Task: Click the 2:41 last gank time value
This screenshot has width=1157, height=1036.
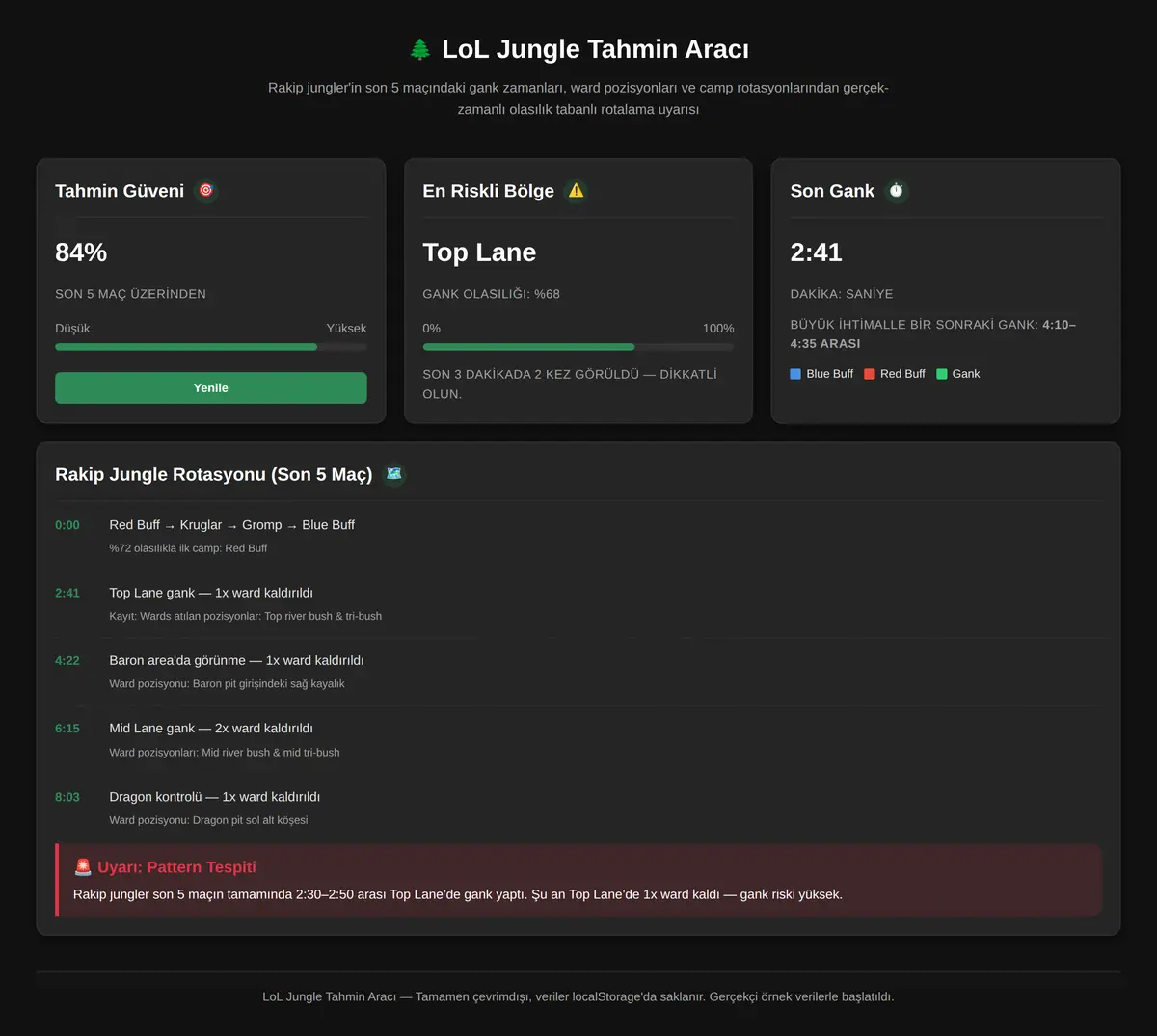Action: pyautogui.click(x=817, y=252)
